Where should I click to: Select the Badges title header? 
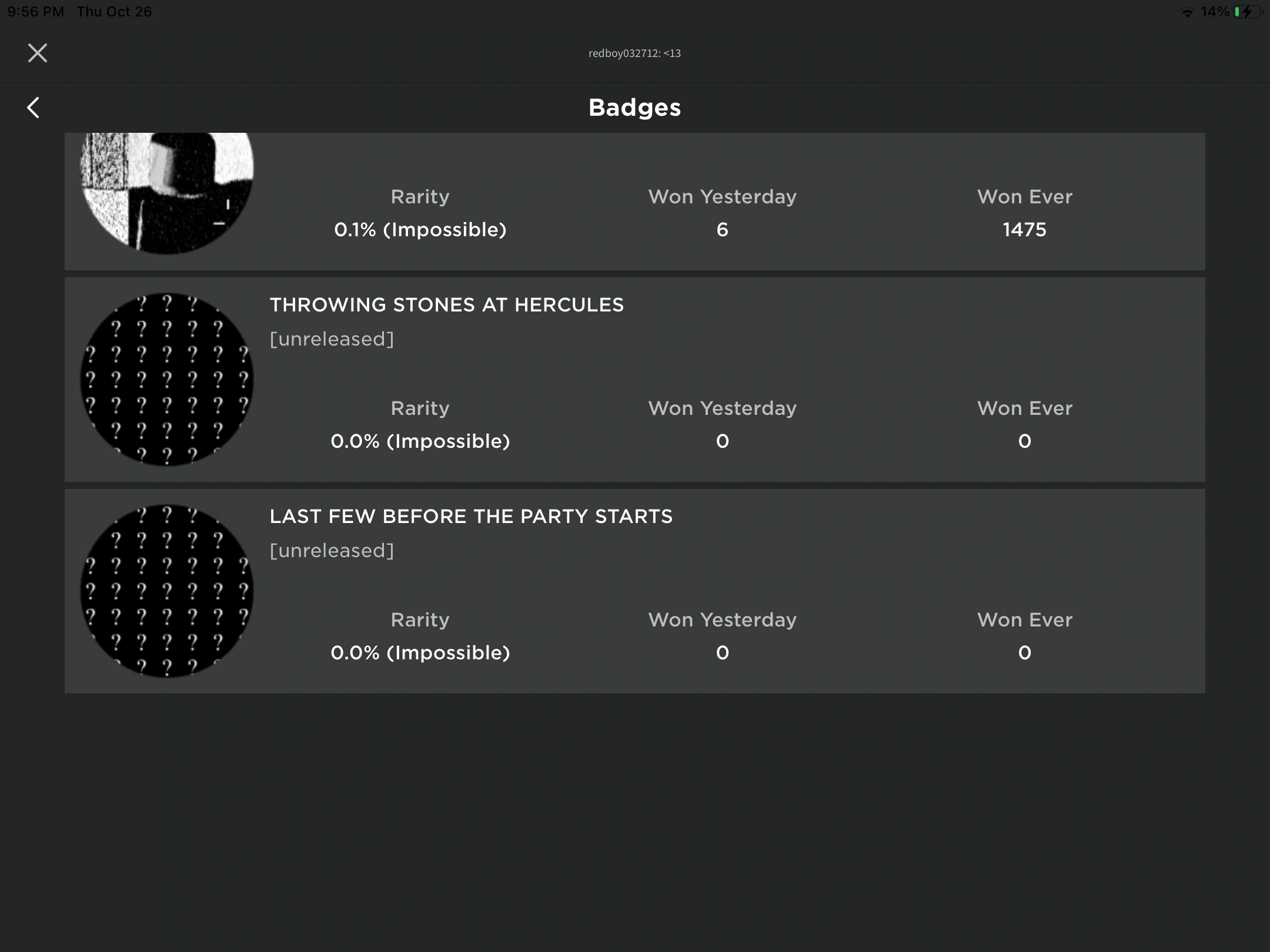click(634, 107)
